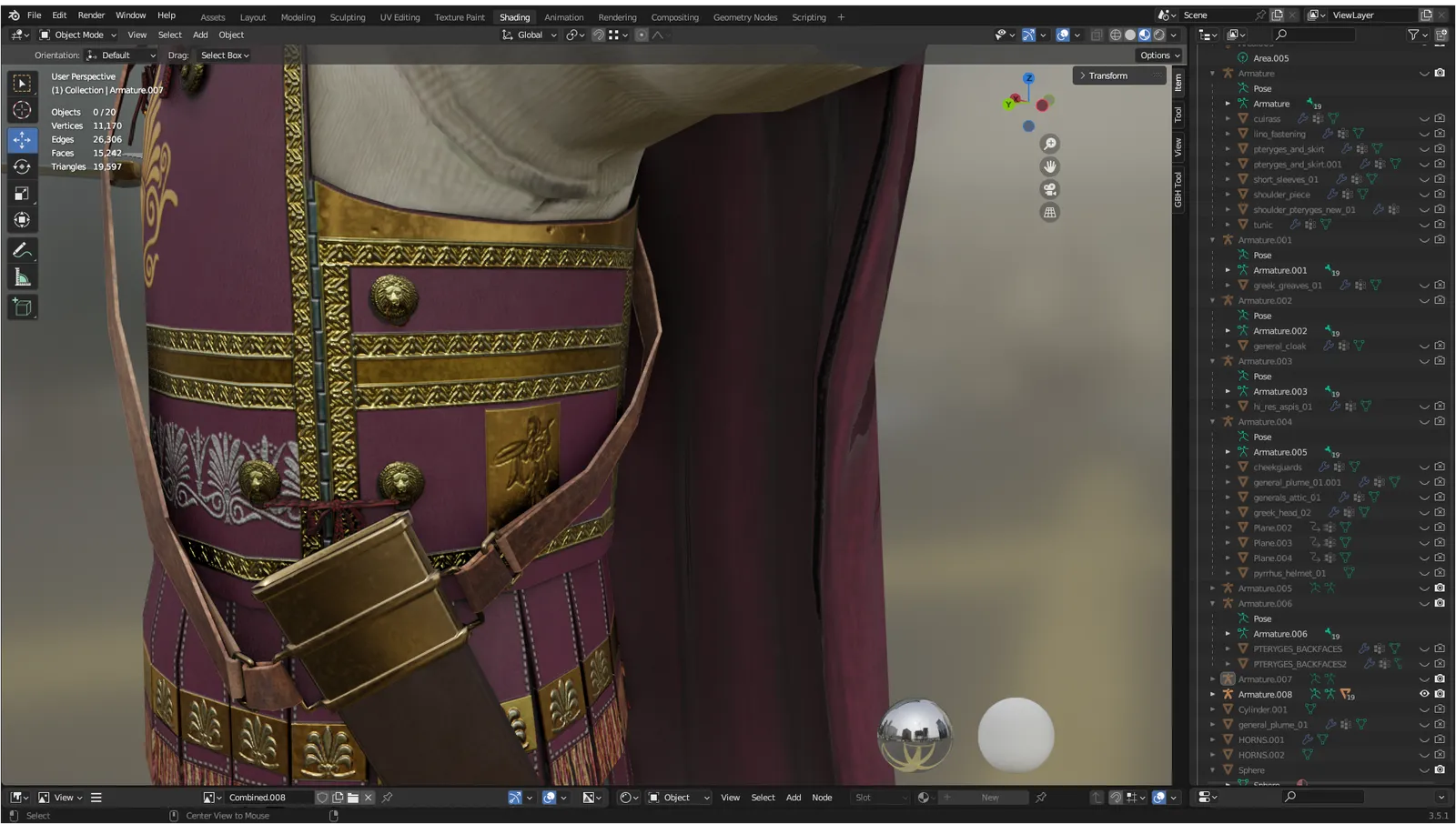Open the GBH Tool sidebar tab
Screen dimensions: 1456x824
click(1178, 189)
